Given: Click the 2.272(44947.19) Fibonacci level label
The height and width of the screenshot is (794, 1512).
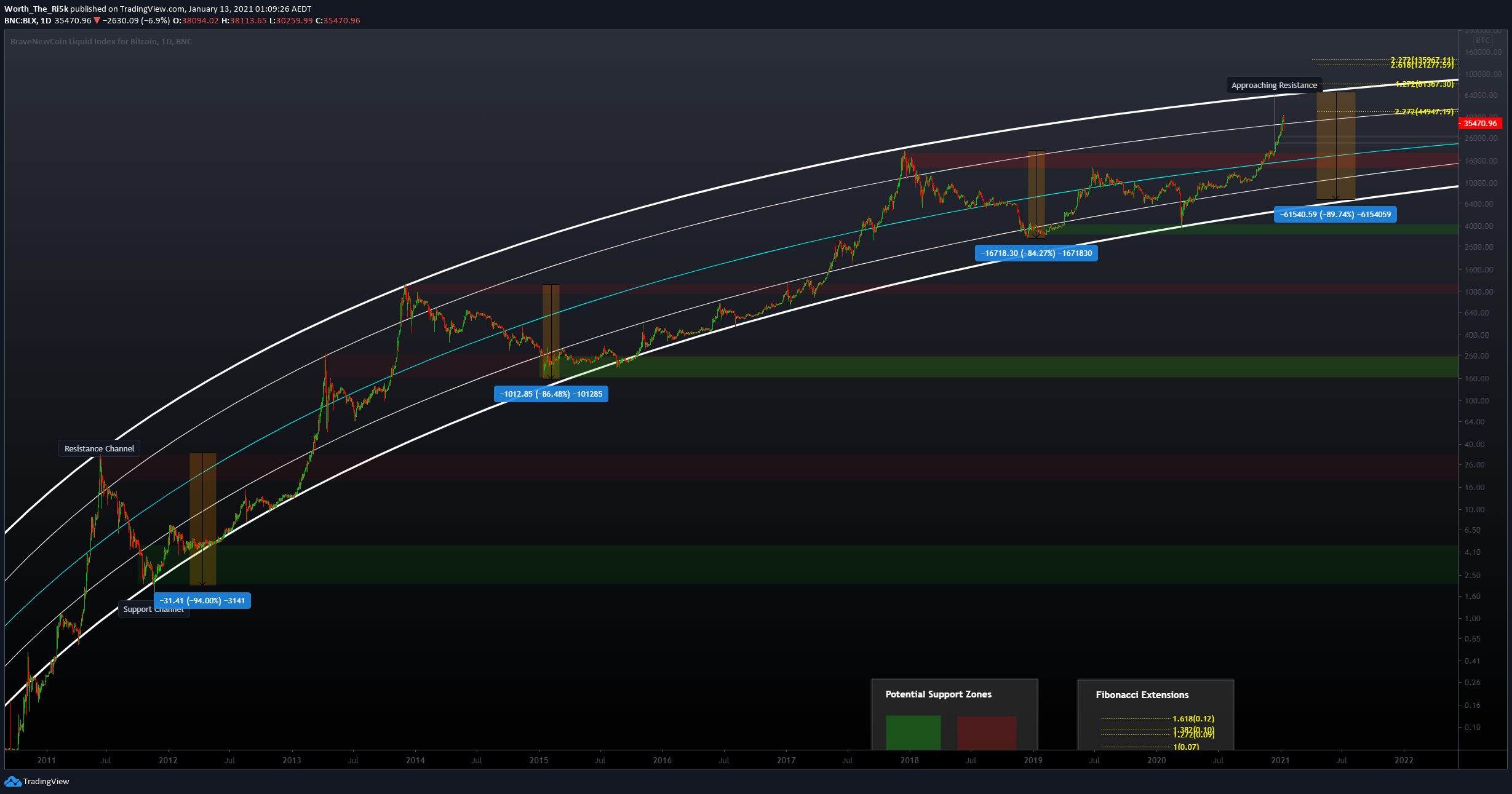Looking at the screenshot, I should (x=1424, y=112).
